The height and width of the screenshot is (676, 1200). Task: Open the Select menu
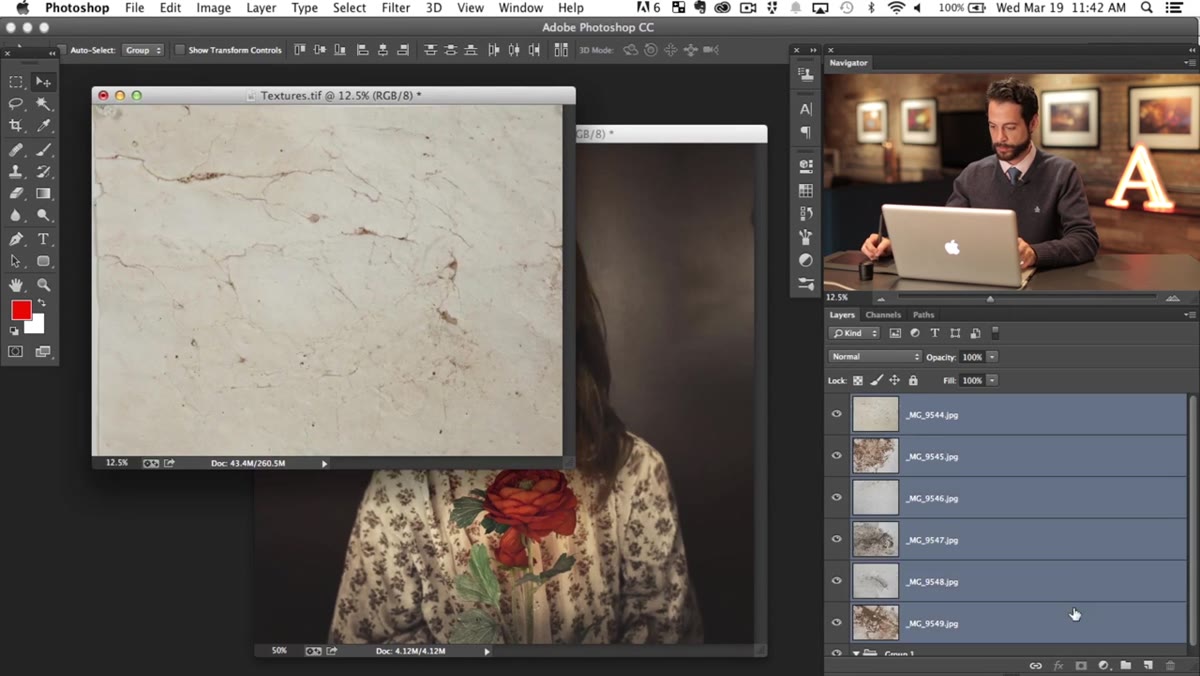coord(349,8)
